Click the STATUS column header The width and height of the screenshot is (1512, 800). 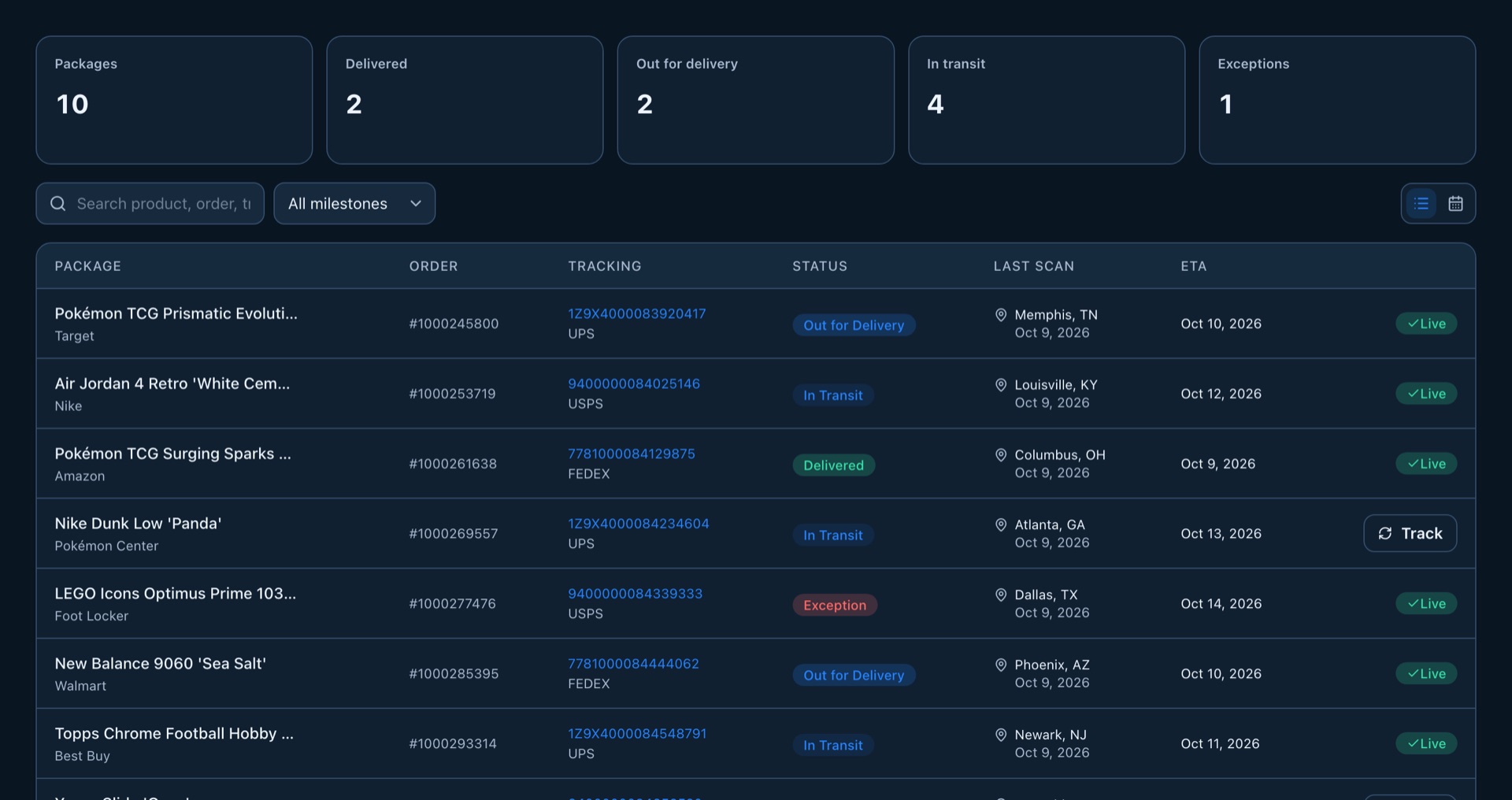(x=820, y=266)
